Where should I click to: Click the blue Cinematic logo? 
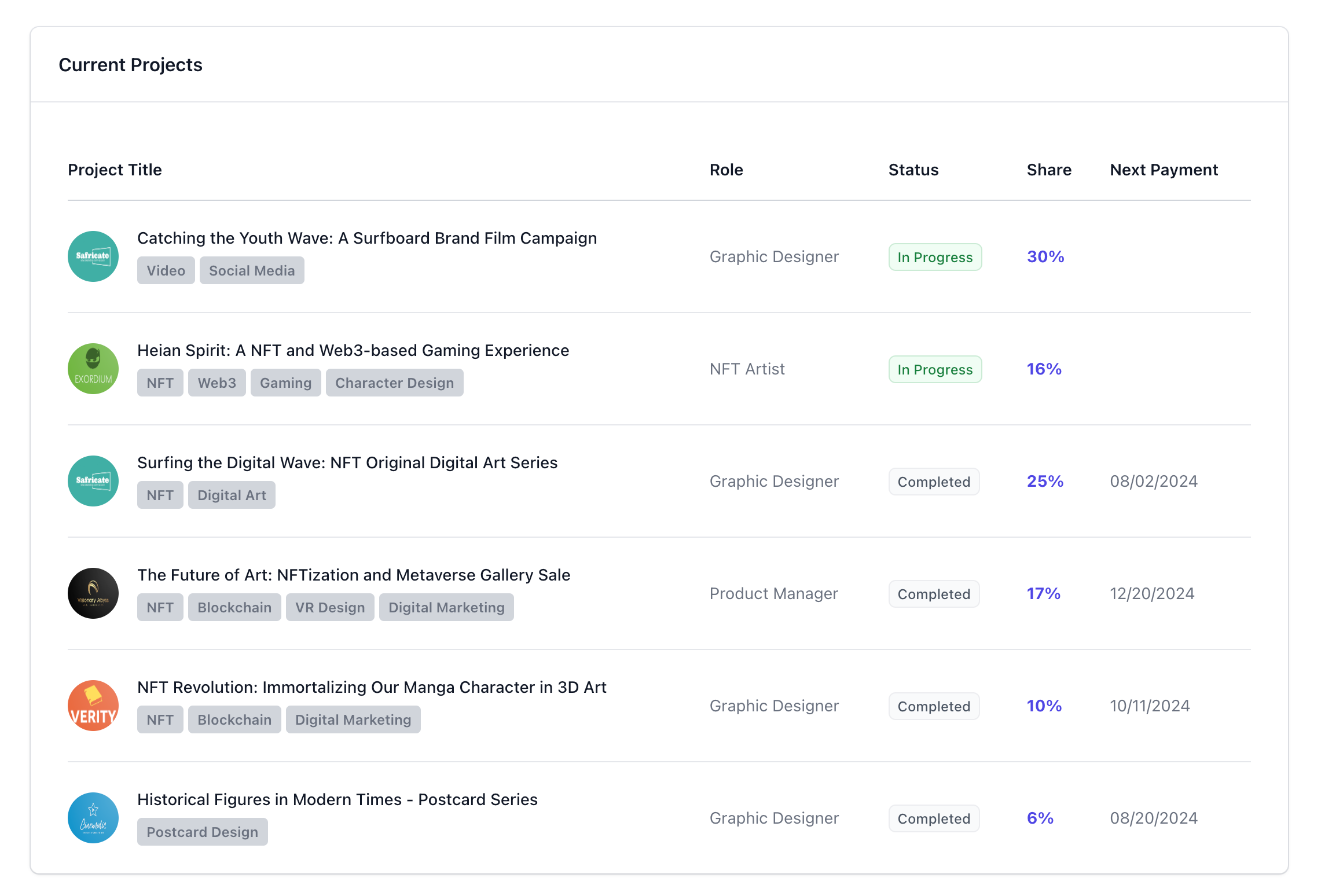pos(93,818)
